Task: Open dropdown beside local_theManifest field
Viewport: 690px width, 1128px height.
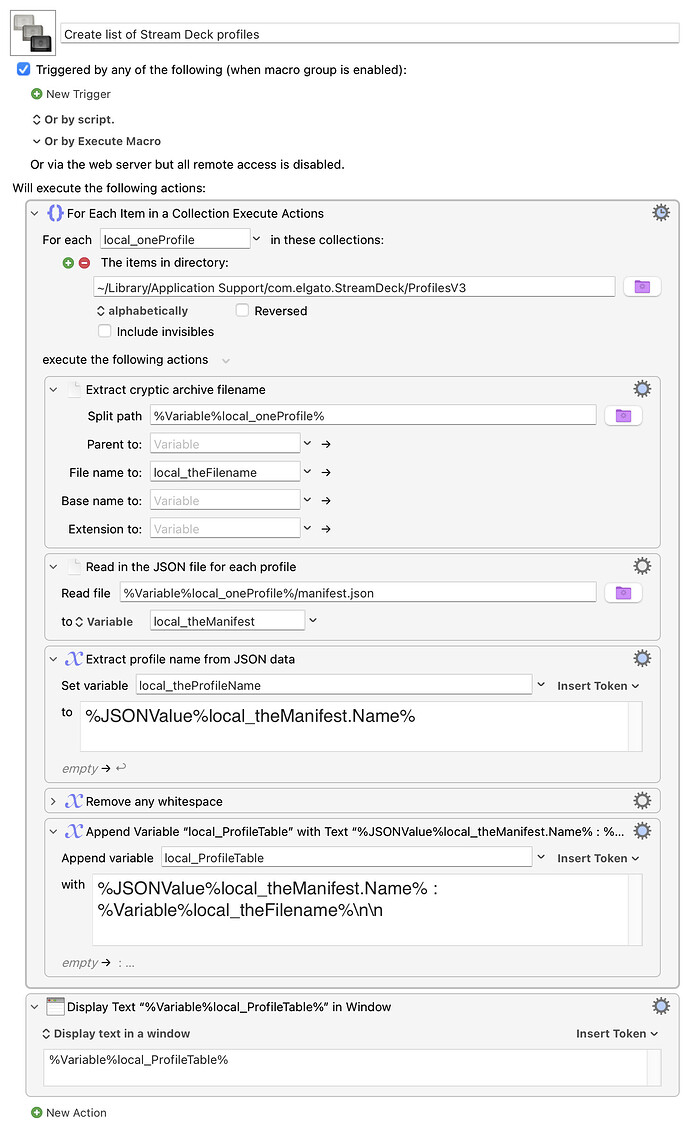Action: 313,620
